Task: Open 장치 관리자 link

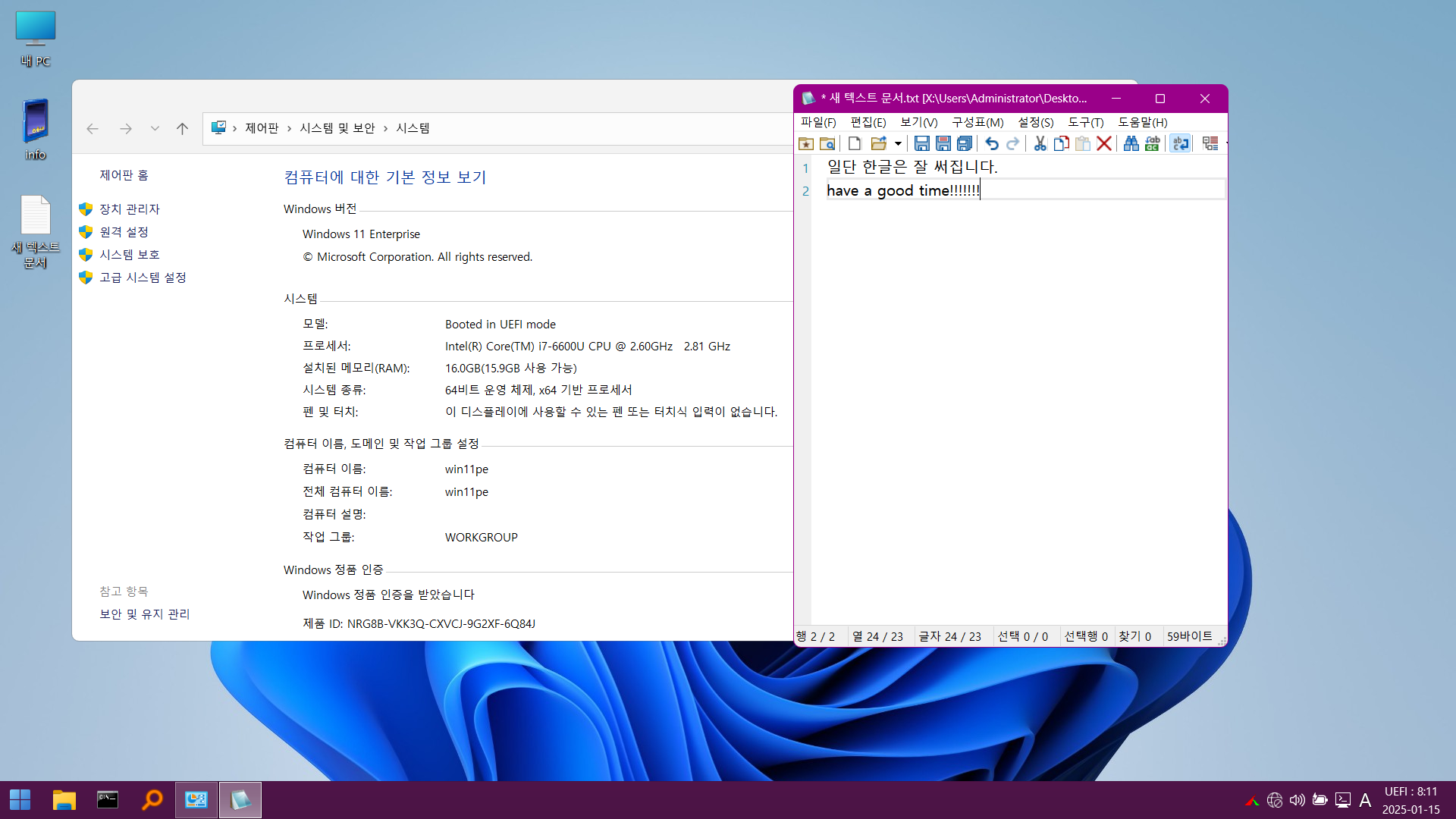Action: pyautogui.click(x=130, y=209)
